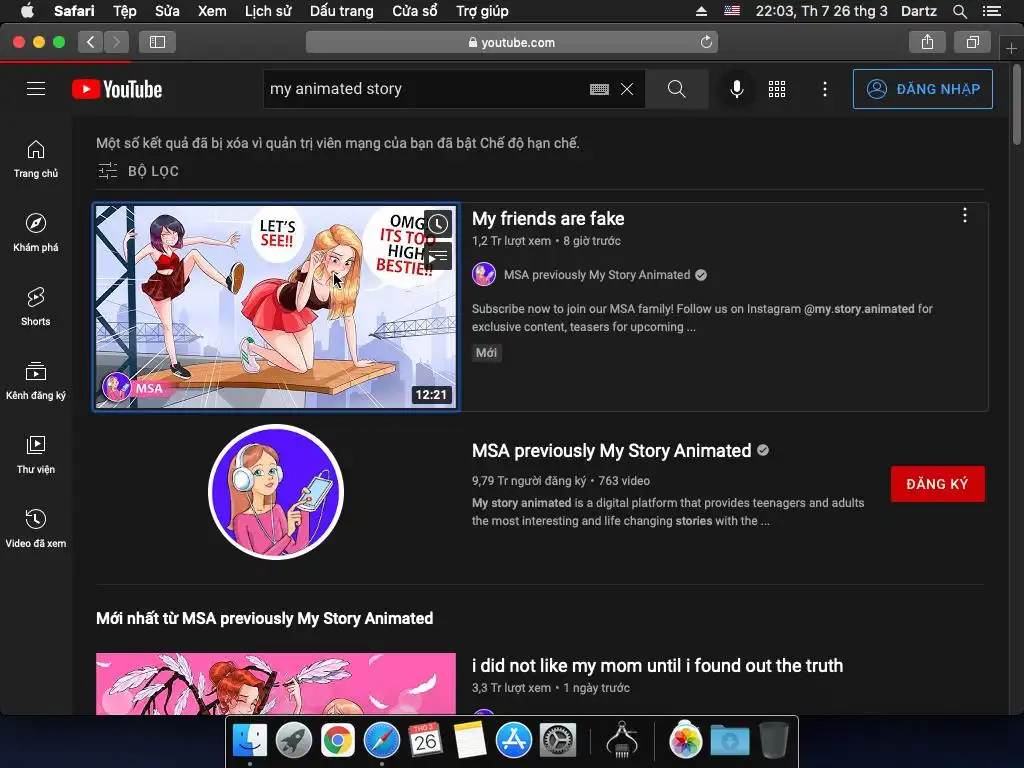The image size is (1024, 768).
Task: Start voice search with the microphone
Action: (737, 89)
